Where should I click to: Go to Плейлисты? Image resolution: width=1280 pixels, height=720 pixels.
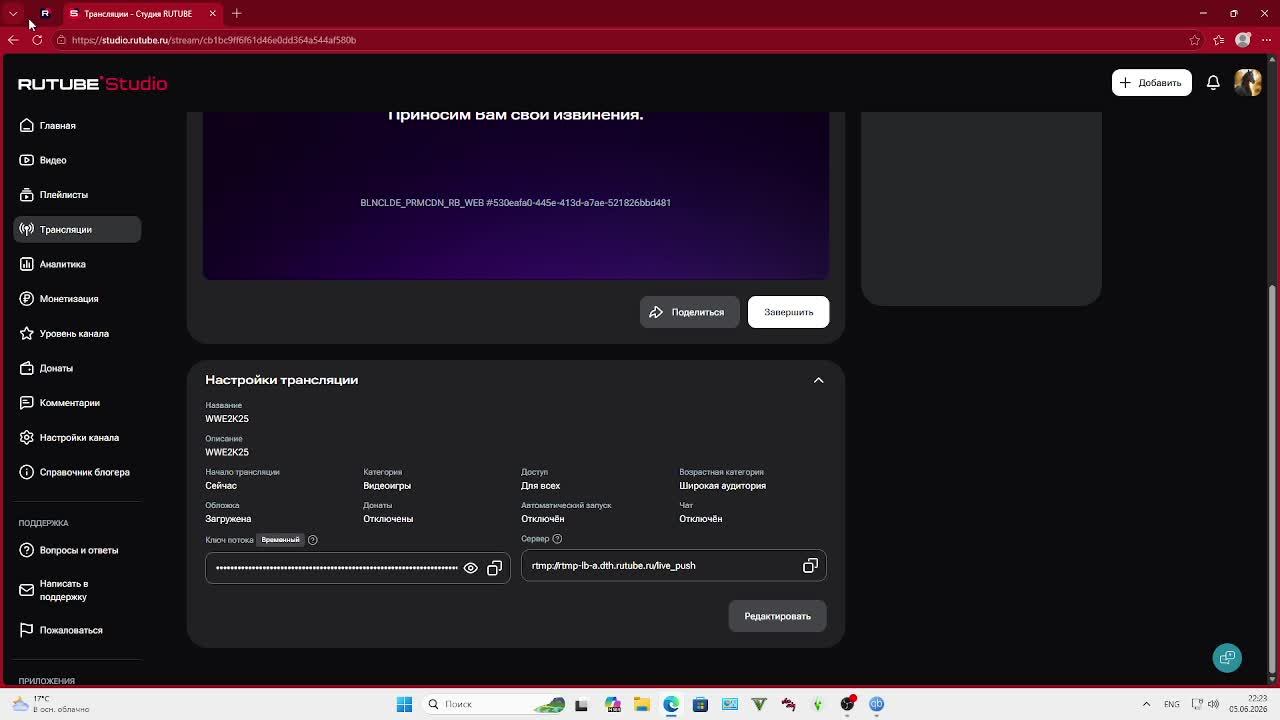[x=63, y=195]
